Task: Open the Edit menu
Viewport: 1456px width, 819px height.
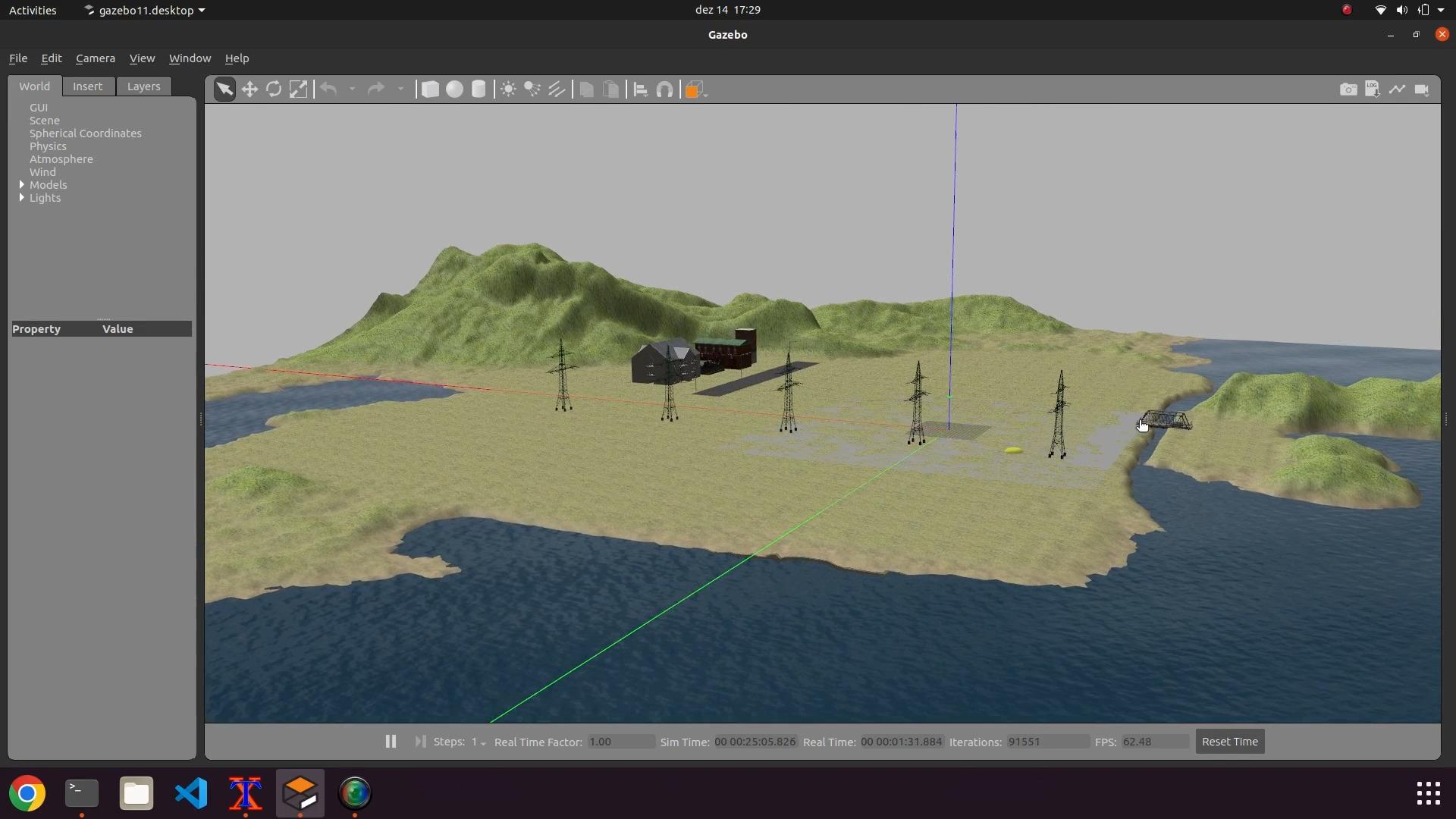Action: [x=52, y=58]
